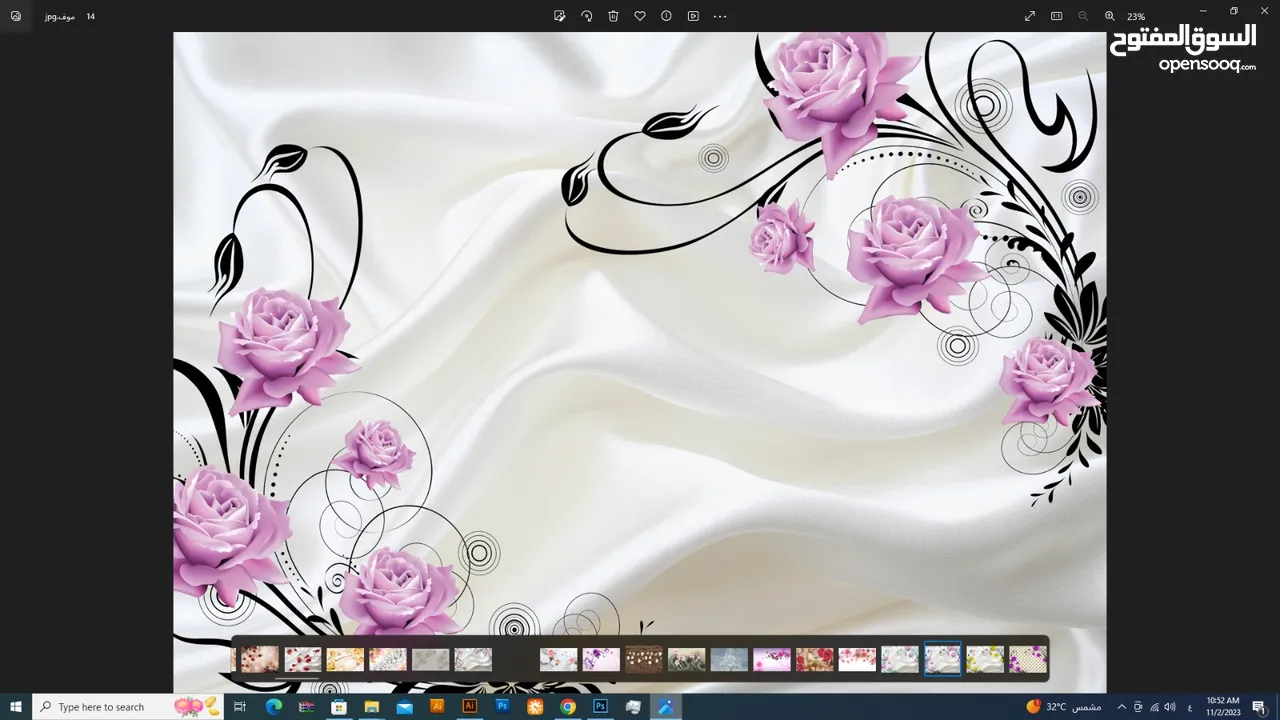
Task: Open Task View on the taskbar
Action: coord(240,707)
